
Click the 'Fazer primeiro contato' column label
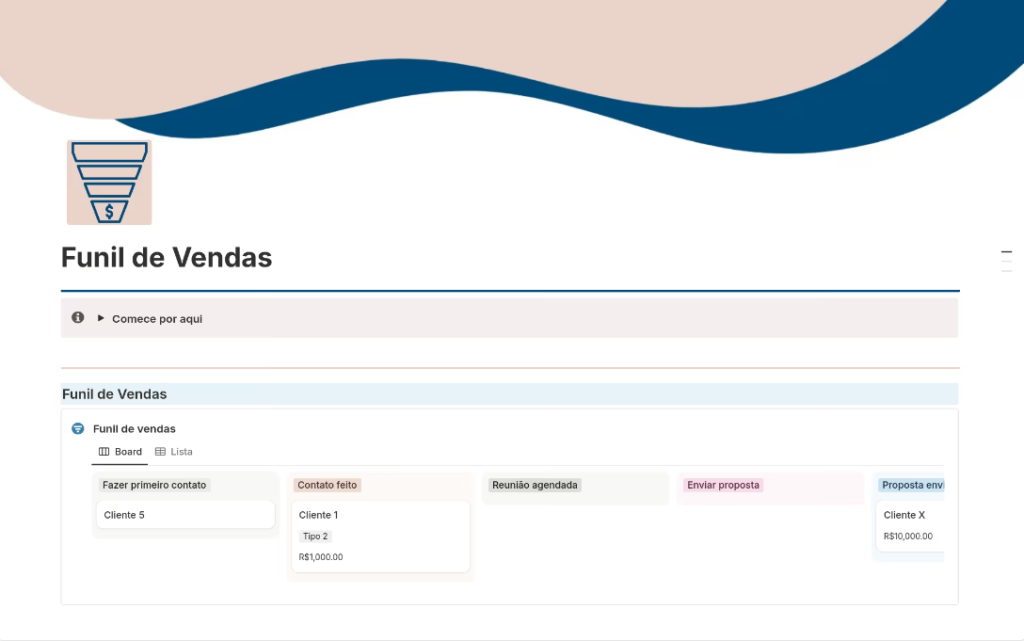[154, 485]
